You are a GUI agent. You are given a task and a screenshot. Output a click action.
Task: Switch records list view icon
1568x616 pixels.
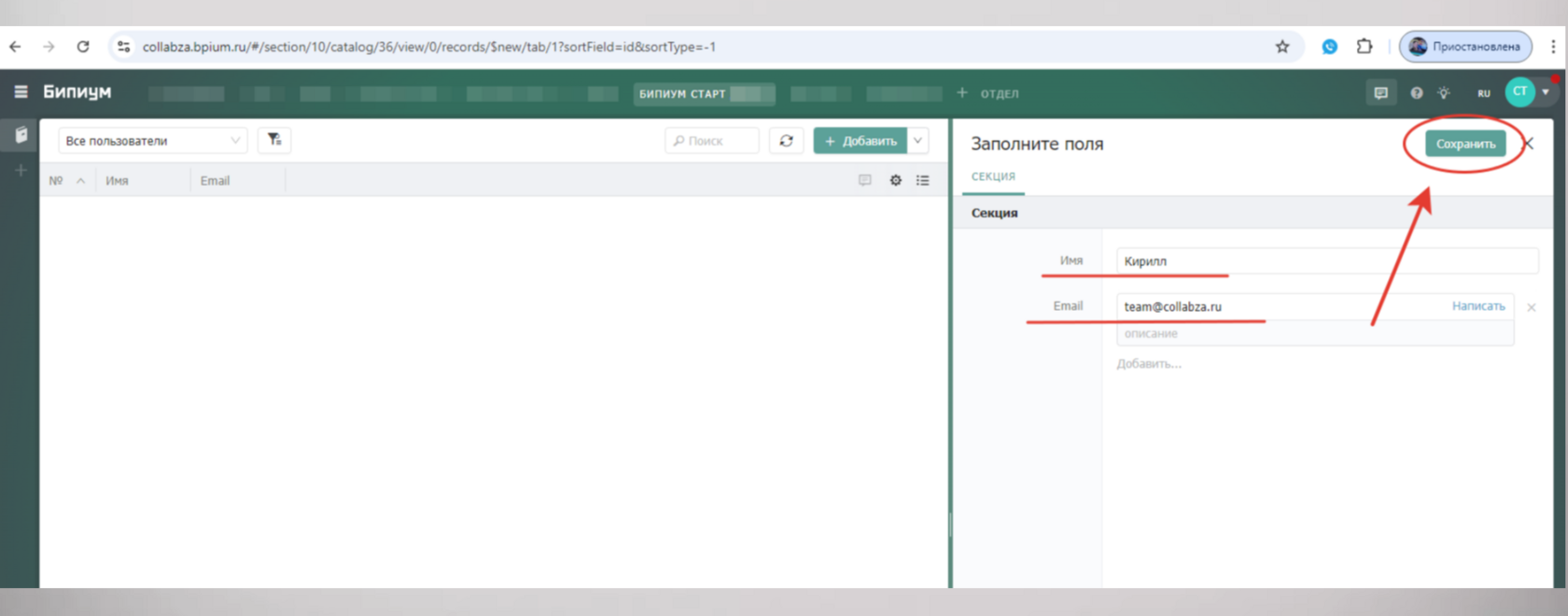point(922,180)
